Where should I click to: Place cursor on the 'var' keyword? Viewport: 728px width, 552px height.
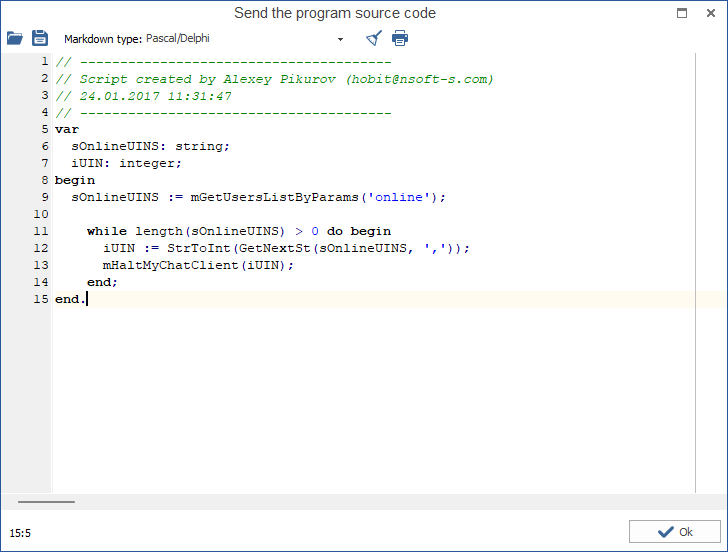point(67,129)
